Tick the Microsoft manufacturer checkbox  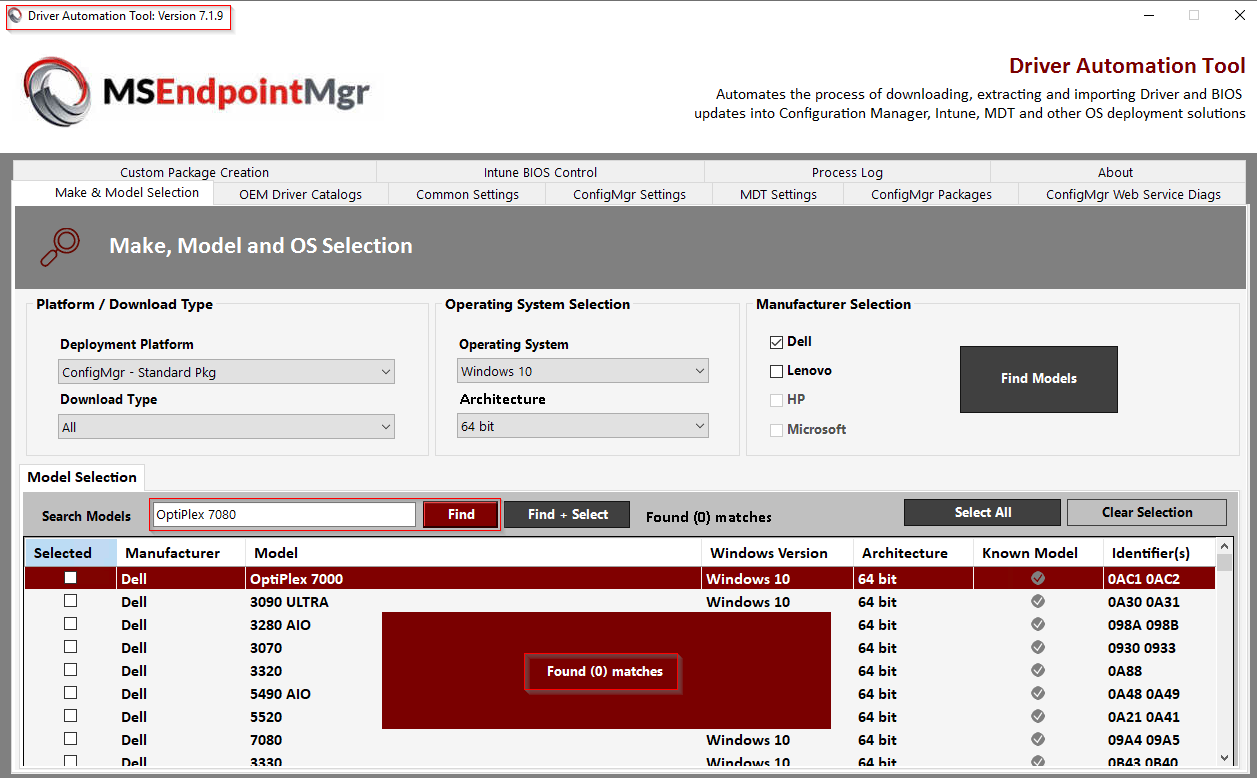(776, 430)
